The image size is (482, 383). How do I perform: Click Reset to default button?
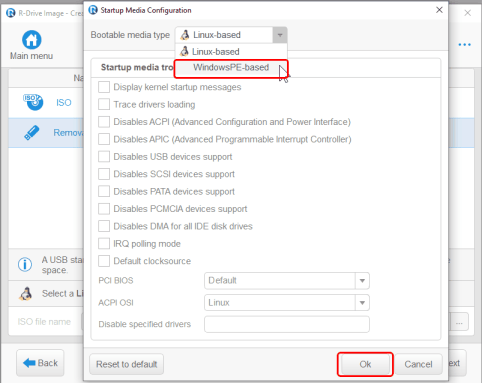tap(127, 364)
